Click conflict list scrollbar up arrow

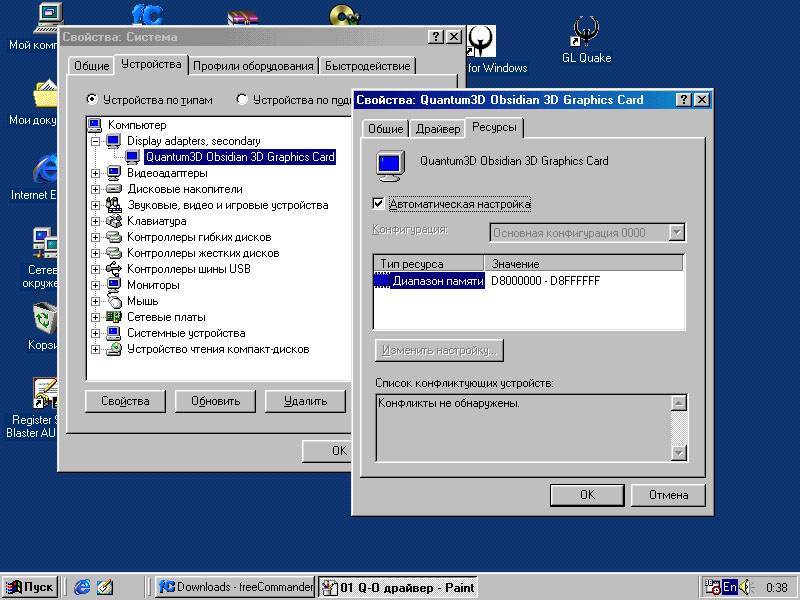click(x=679, y=403)
